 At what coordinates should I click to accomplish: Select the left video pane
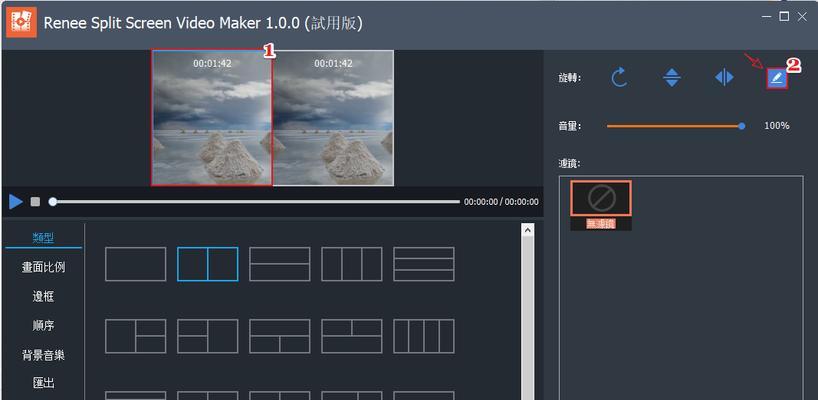point(212,118)
